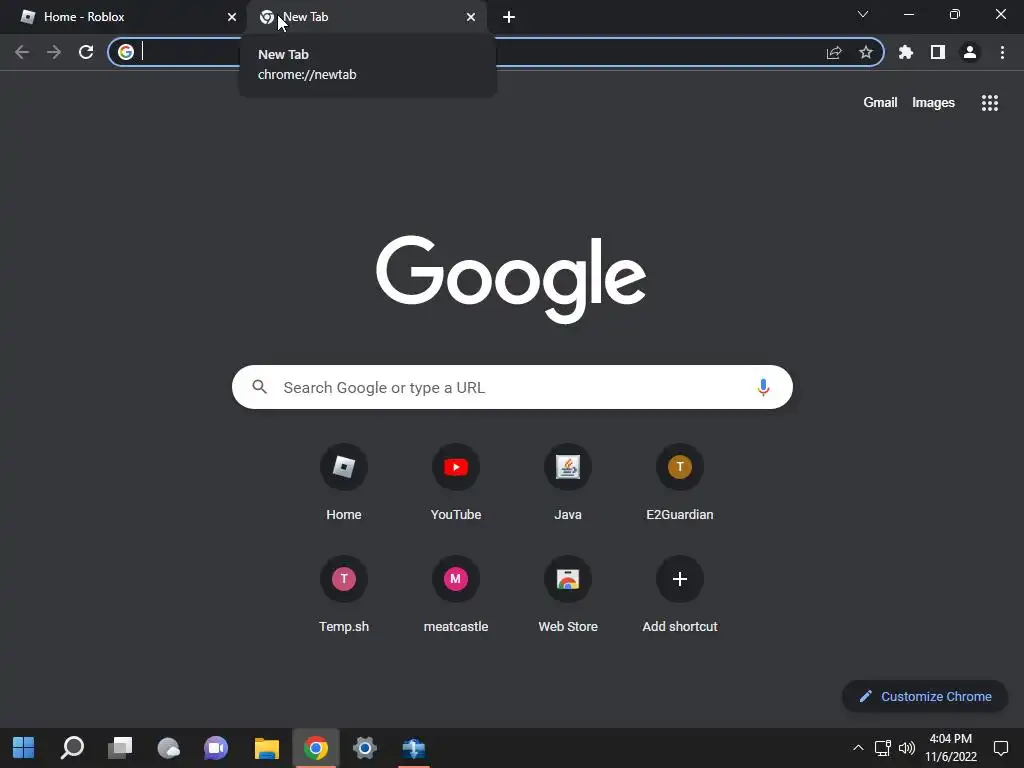
Task: Click the magnifier icon in the search box
Action: (x=259, y=387)
